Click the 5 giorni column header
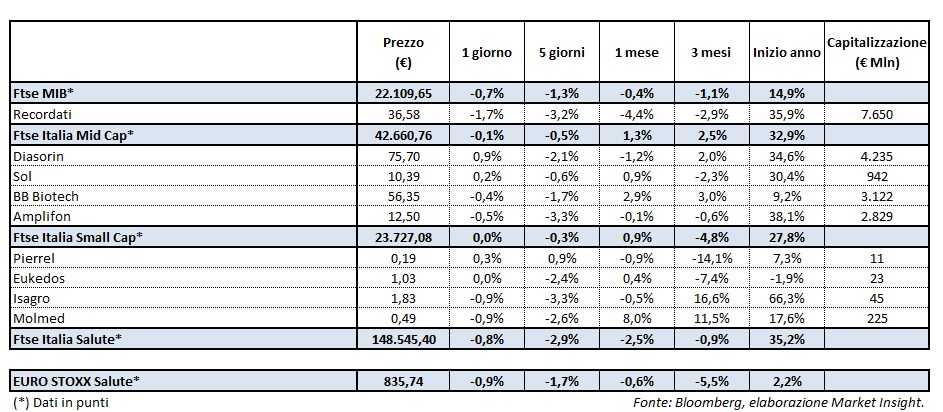The width and height of the screenshot is (943, 412). pyautogui.click(x=557, y=51)
